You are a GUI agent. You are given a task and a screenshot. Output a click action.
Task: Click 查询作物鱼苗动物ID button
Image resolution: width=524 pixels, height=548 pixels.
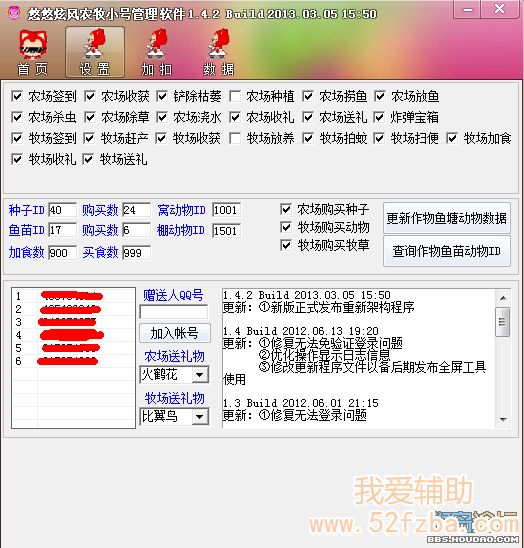(x=447, y=251)
